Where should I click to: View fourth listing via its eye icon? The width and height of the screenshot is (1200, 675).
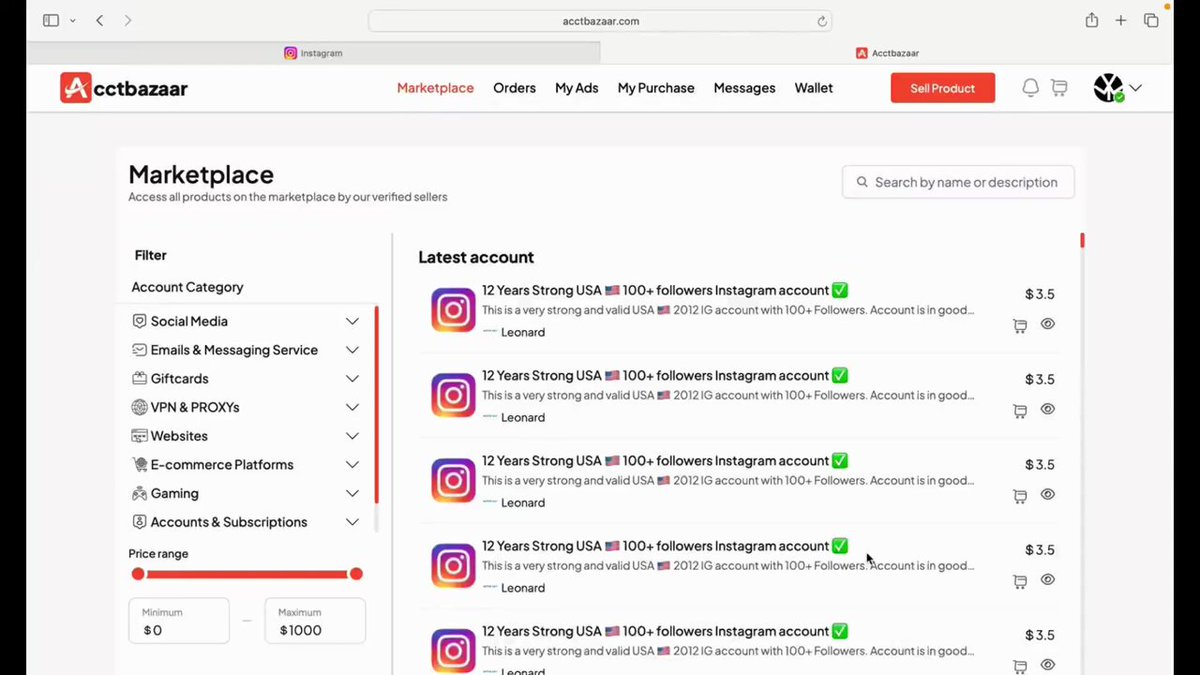1048,579
